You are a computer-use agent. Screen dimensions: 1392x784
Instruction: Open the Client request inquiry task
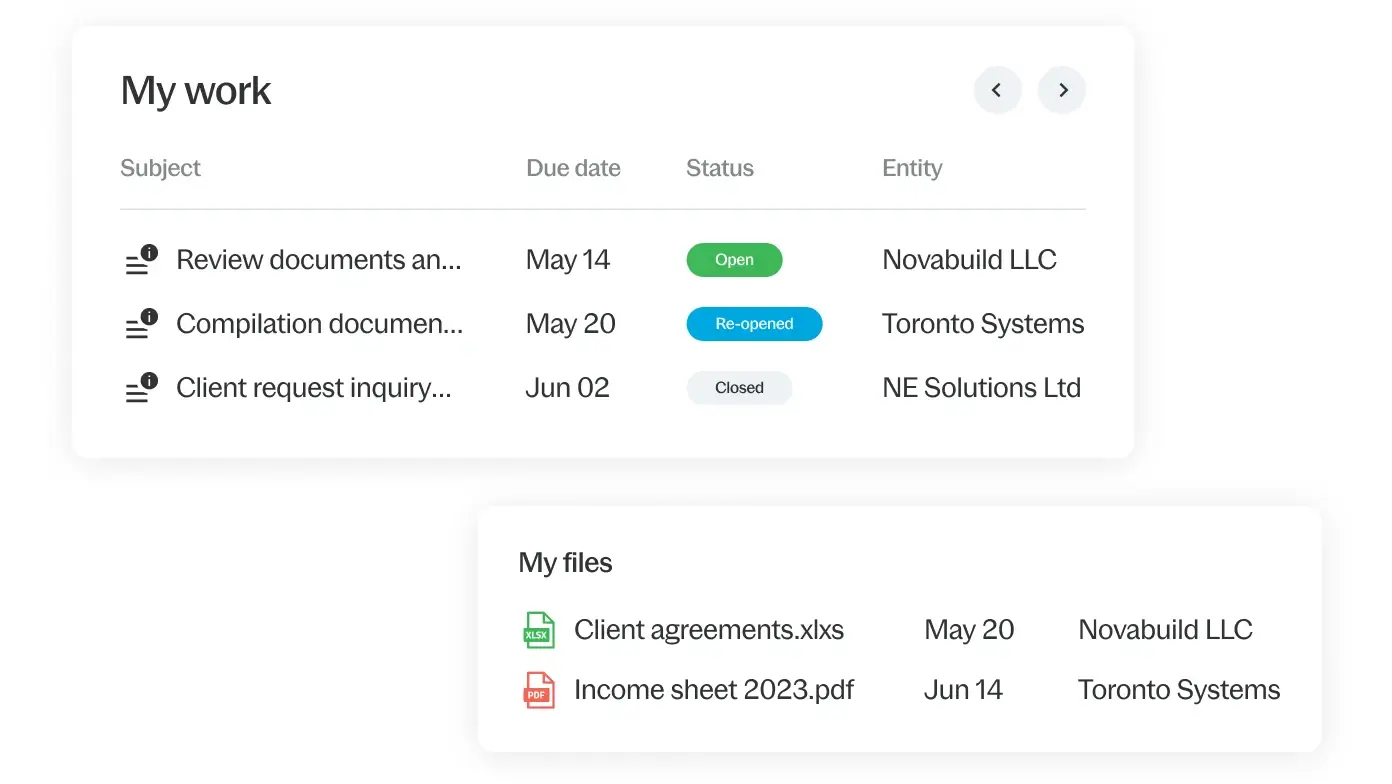point(314,388)
